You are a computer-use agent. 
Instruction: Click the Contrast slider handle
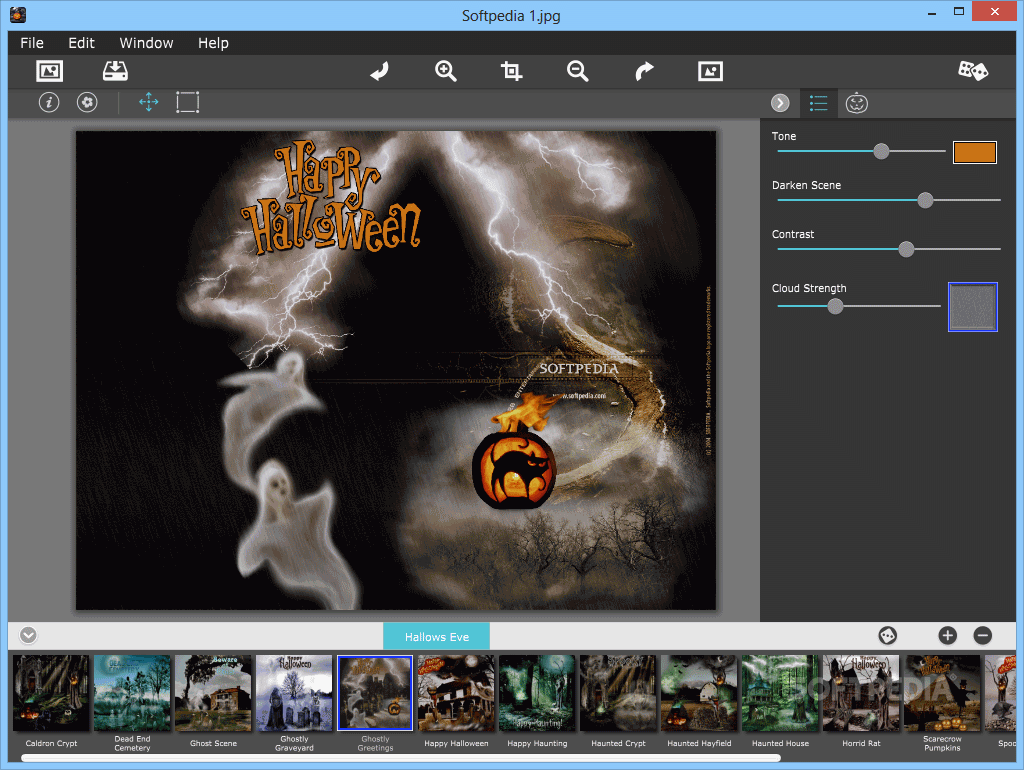(x=906, y=249)
